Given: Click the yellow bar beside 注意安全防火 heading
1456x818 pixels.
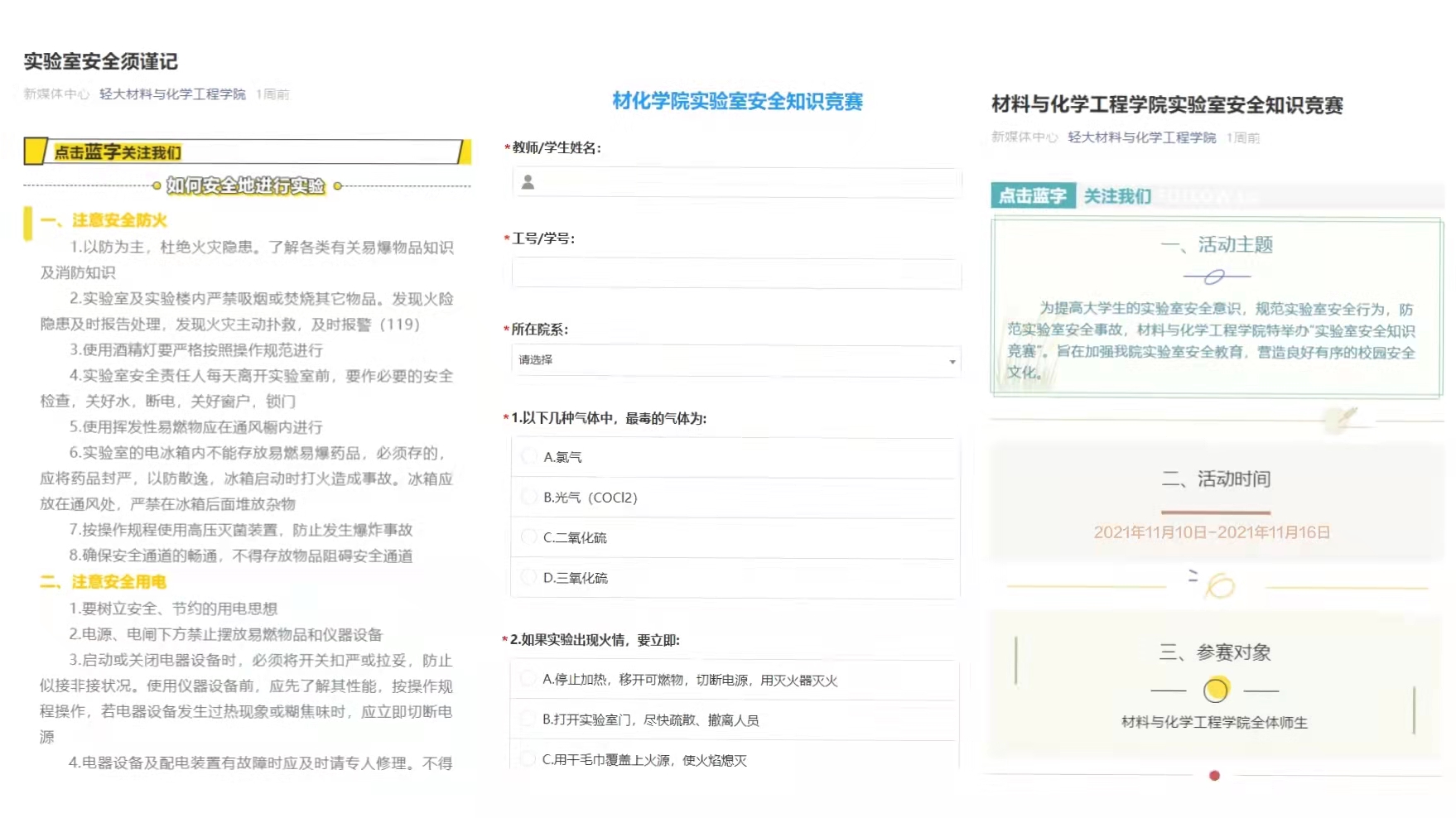Looking at the screenshot, I should point(28,222).
